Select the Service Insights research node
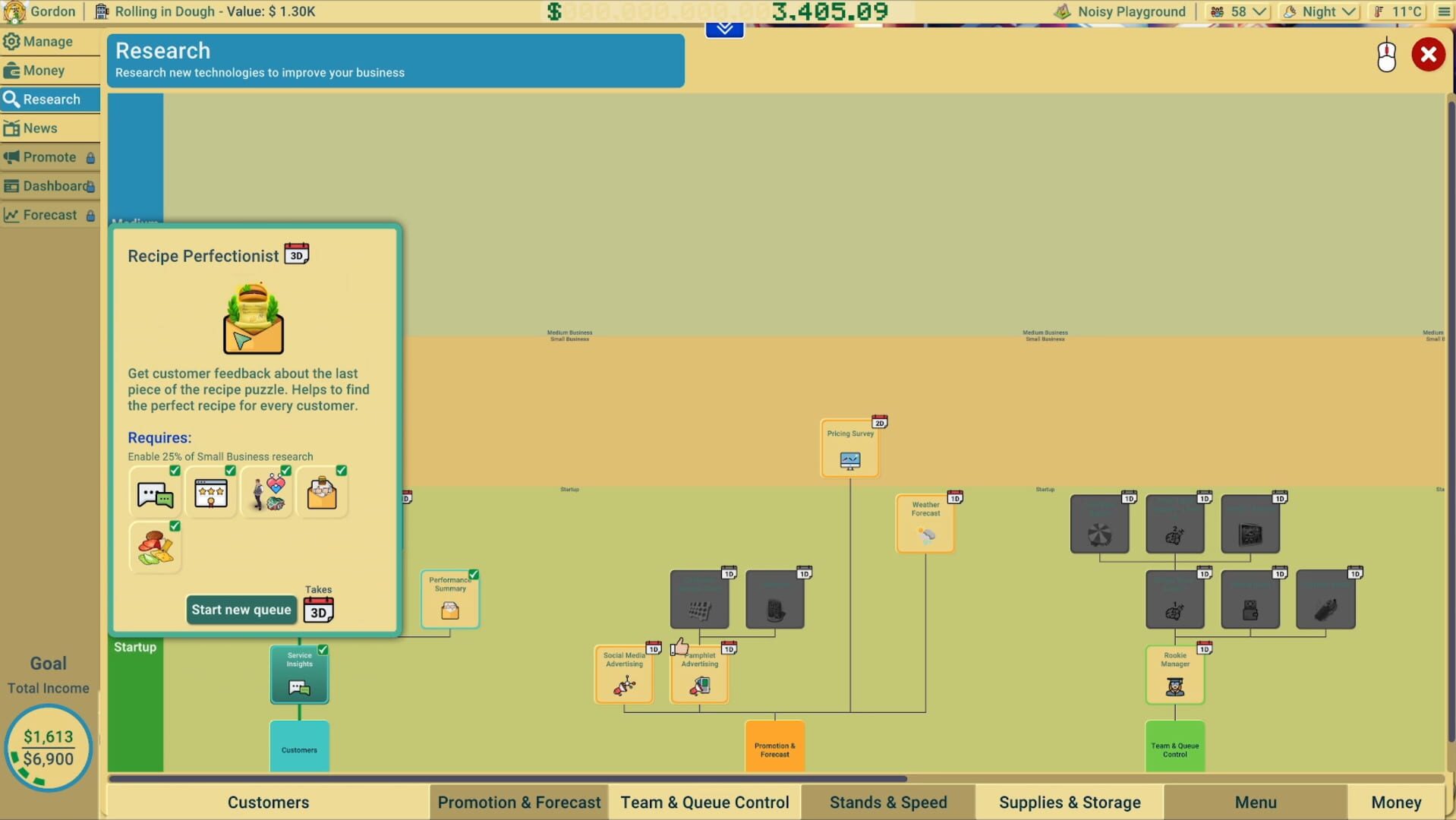 (299, 674)
